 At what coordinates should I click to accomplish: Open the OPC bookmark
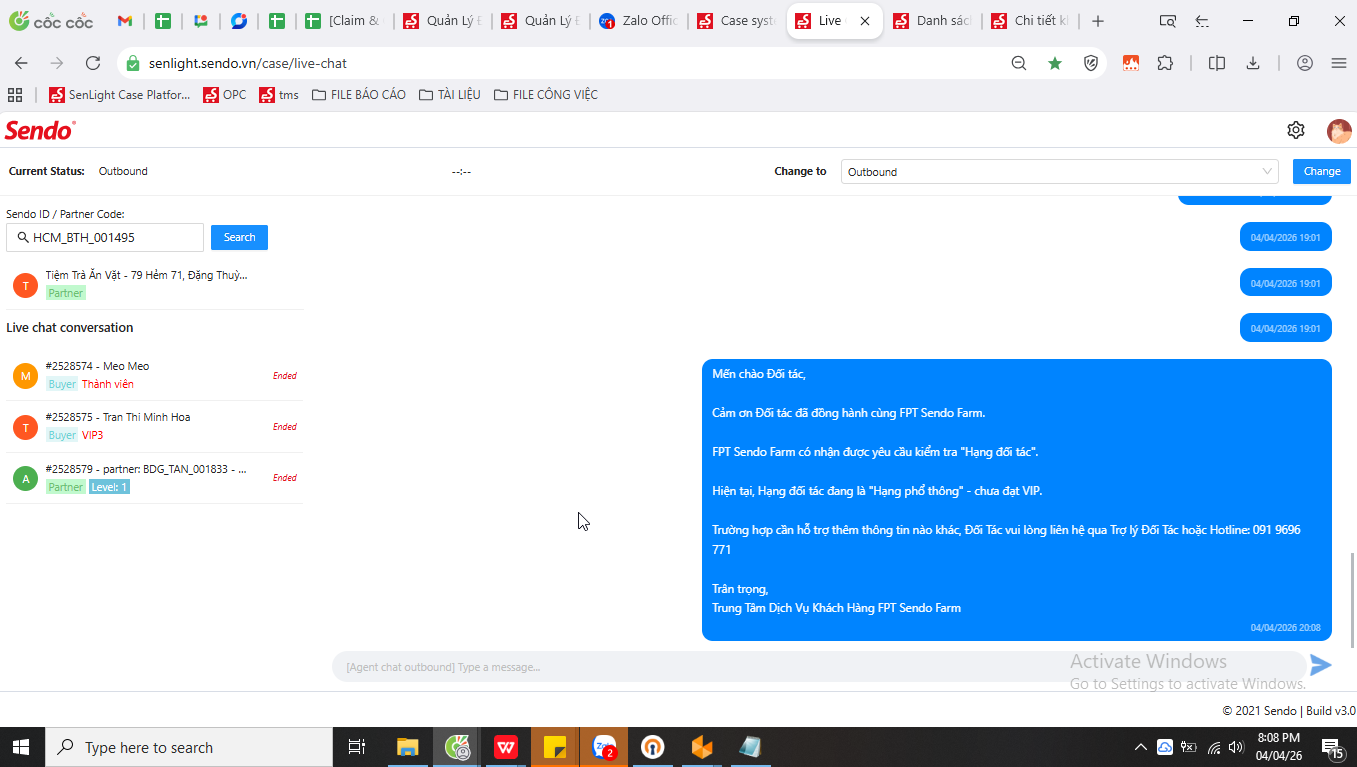coord(224,95)
